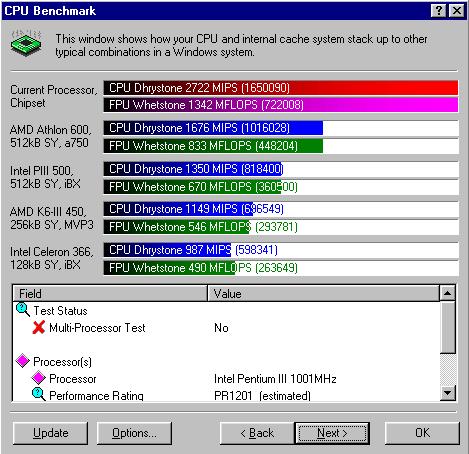Click the list scroll up arrow
The height and width of the screenshot is (454, 469).
(448, 293)
